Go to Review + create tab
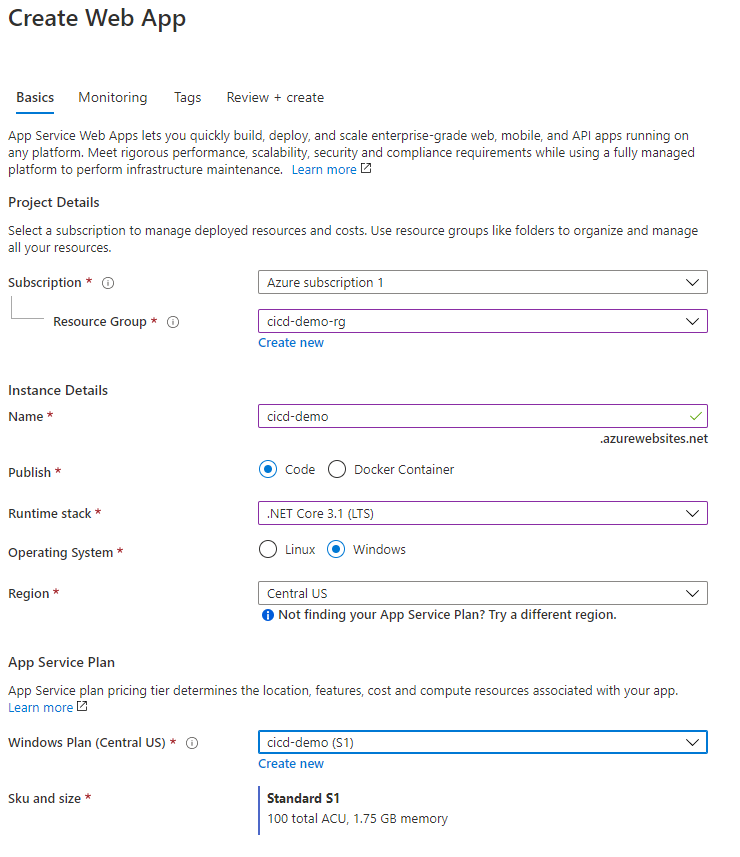Viewport: 740px width, 857px height. click(x=275, y=98)
